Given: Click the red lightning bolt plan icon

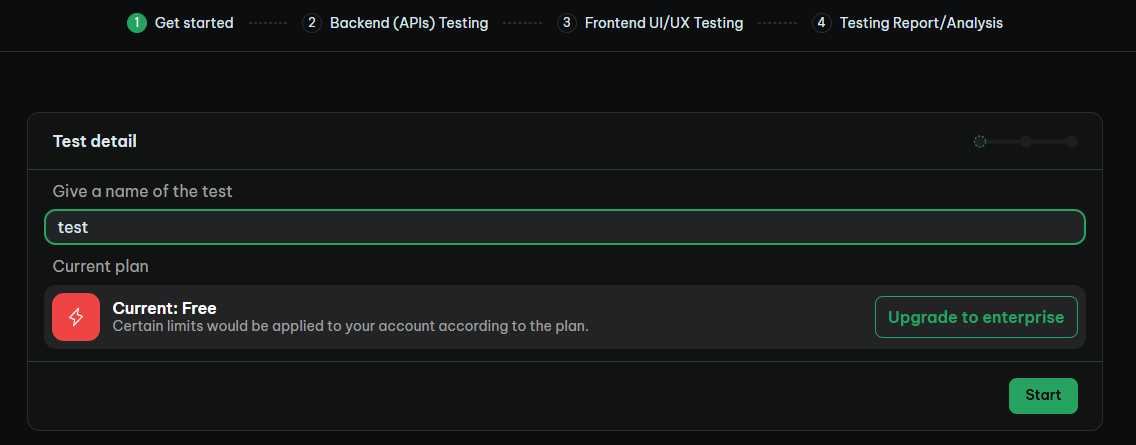Looking at the screenshot, I should [x=76, y=317].
